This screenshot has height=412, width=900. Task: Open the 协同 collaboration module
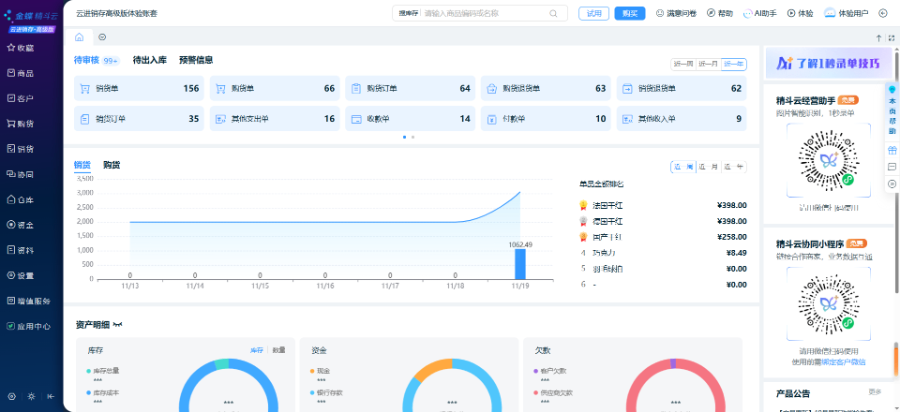[x=20, y=174]
